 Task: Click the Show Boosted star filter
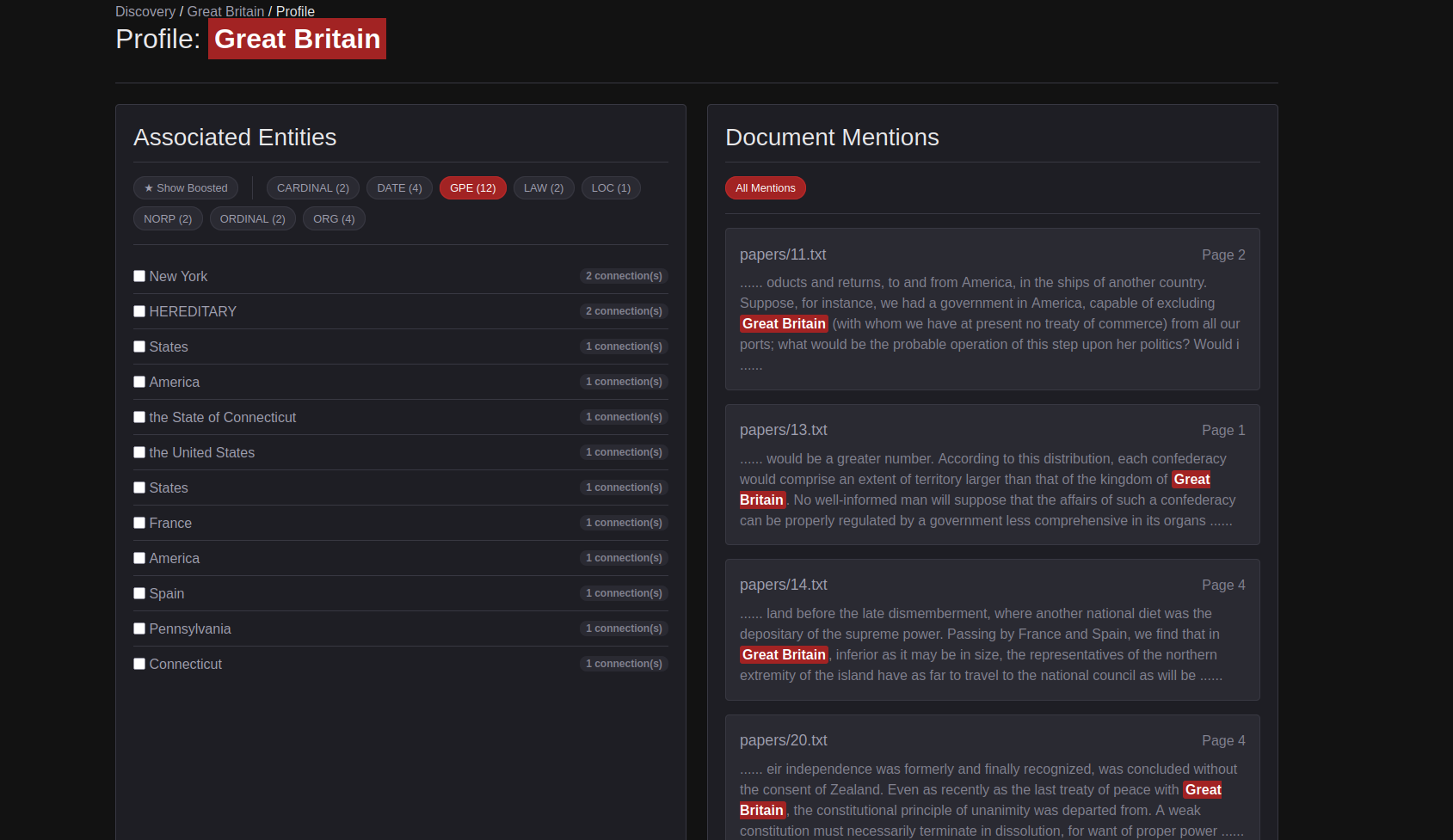tap(186, 188)
